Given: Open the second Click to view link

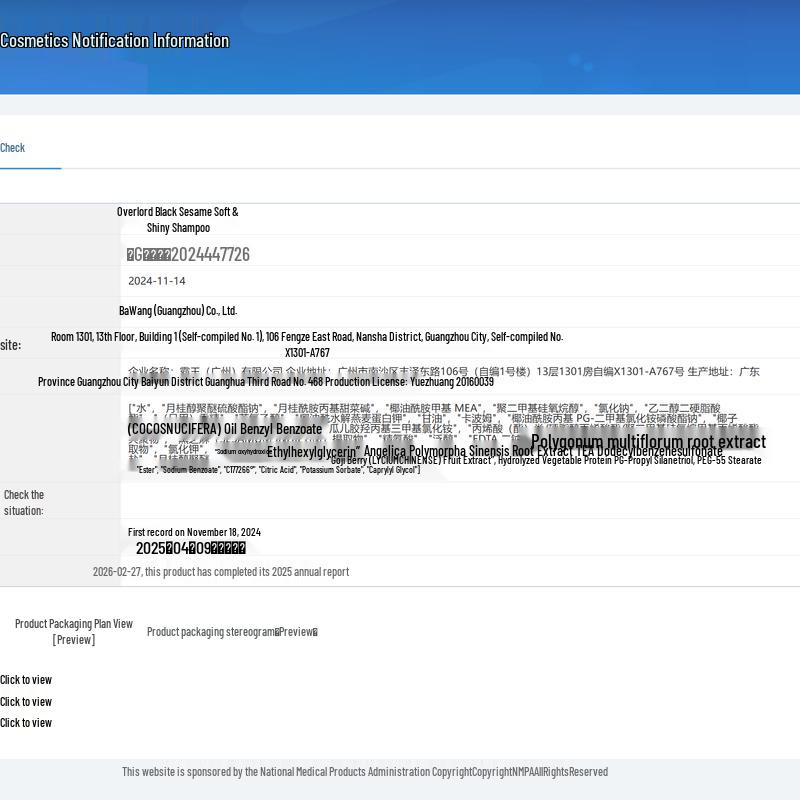Looking at the screenshot, I should point(26,702).
